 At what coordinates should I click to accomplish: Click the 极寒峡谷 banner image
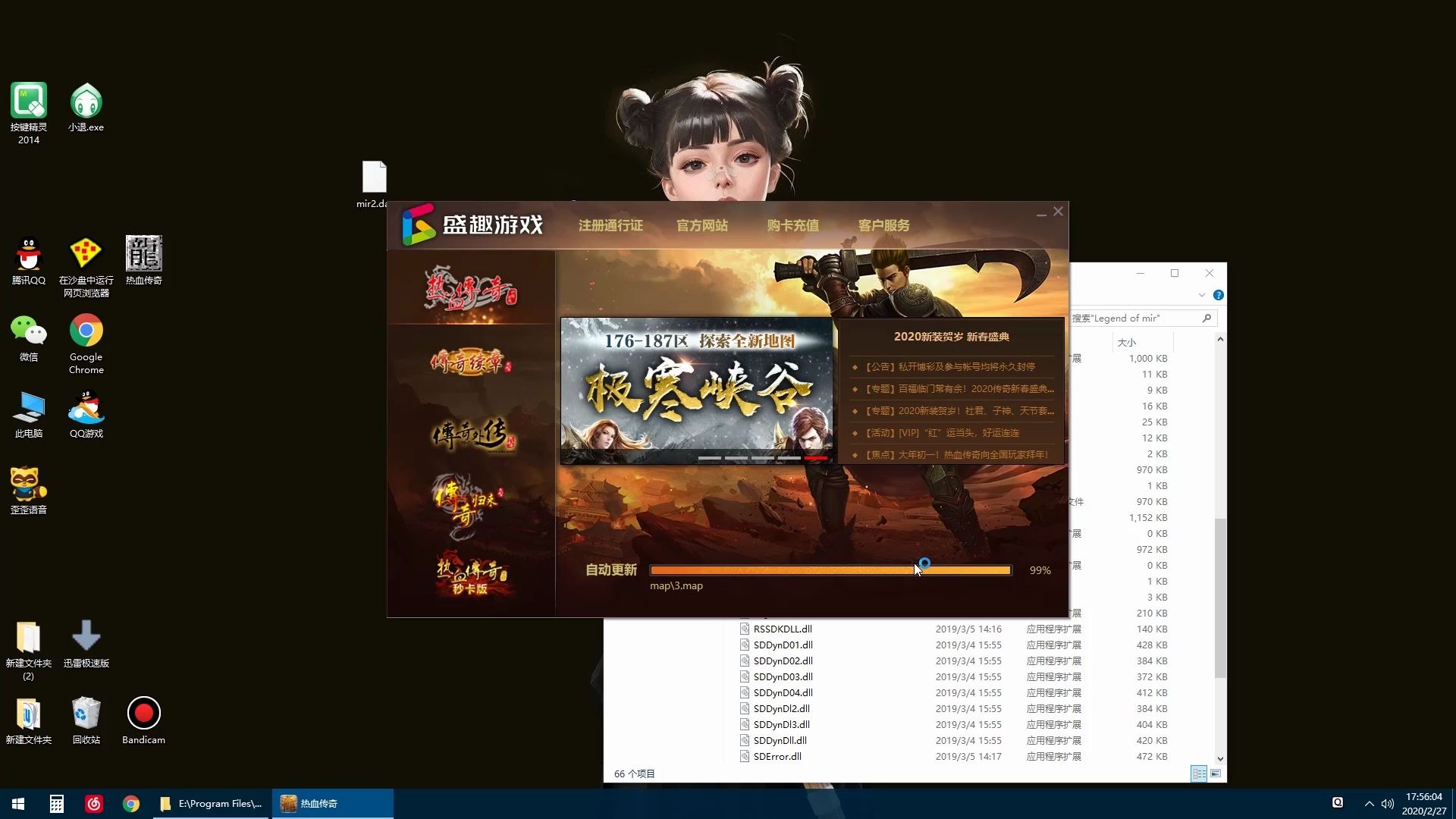coord(696,390)
